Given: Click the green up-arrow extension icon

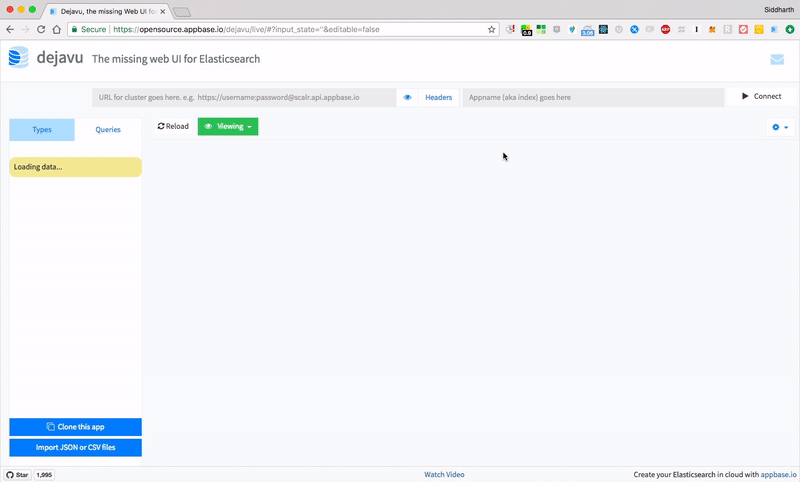Looking at the screenshot, I should coord(790,30).
